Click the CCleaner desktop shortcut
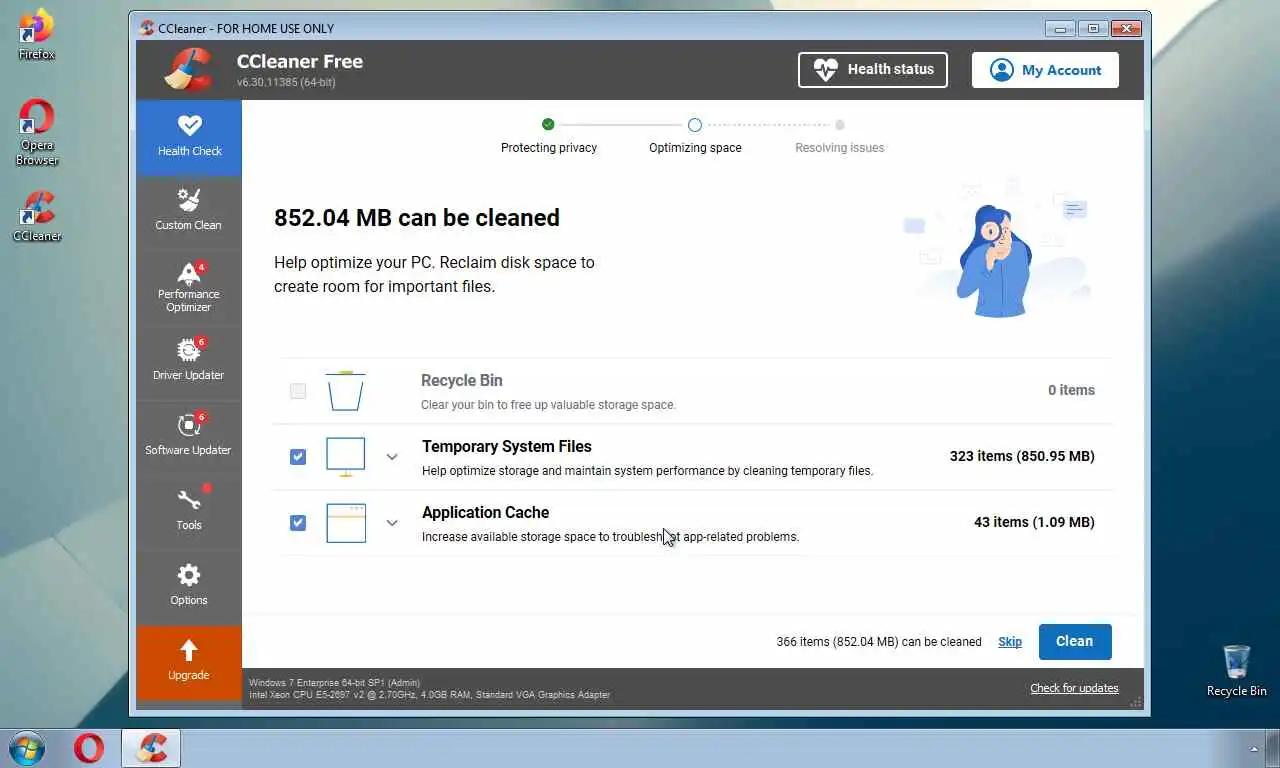The image size is (1280, 768). pos(37,216)
